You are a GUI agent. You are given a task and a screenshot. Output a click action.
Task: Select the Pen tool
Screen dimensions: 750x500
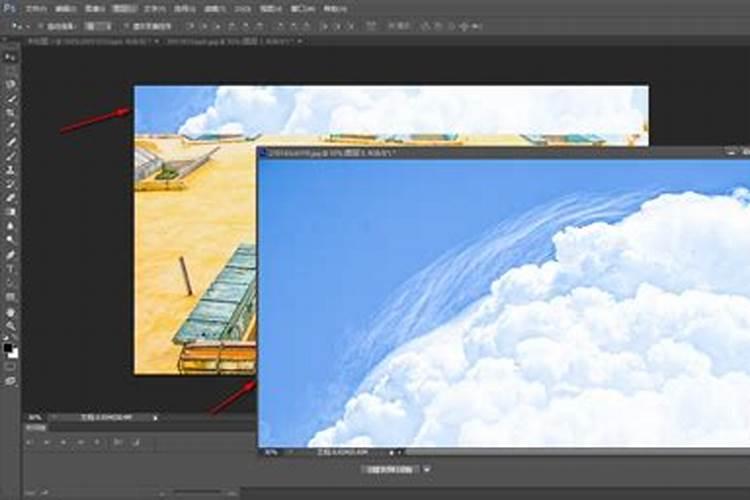click(x=10, y=255)
